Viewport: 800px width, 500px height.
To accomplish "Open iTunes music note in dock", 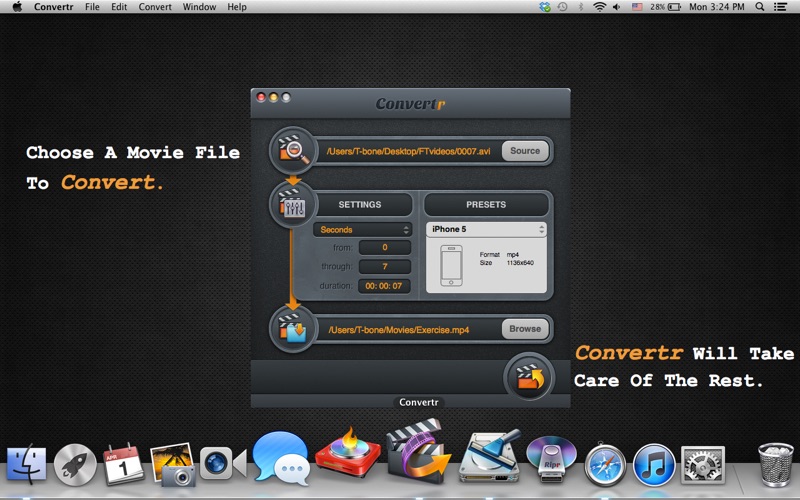I will click(655, 464).
